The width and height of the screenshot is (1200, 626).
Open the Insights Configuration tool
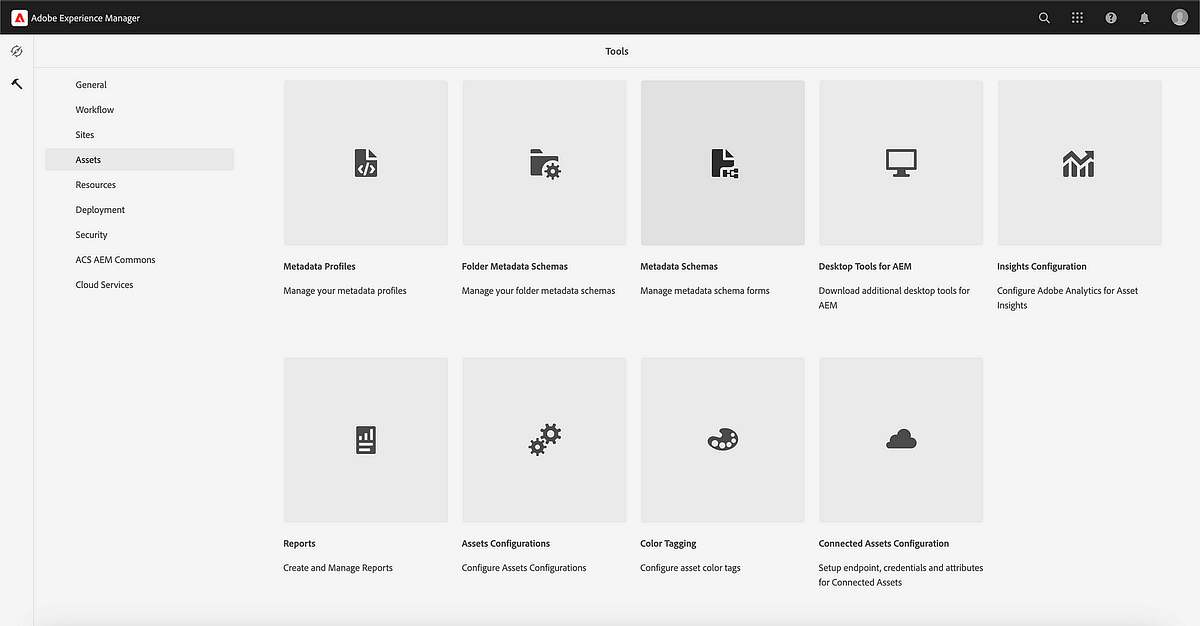click(x=1078, y=162)
